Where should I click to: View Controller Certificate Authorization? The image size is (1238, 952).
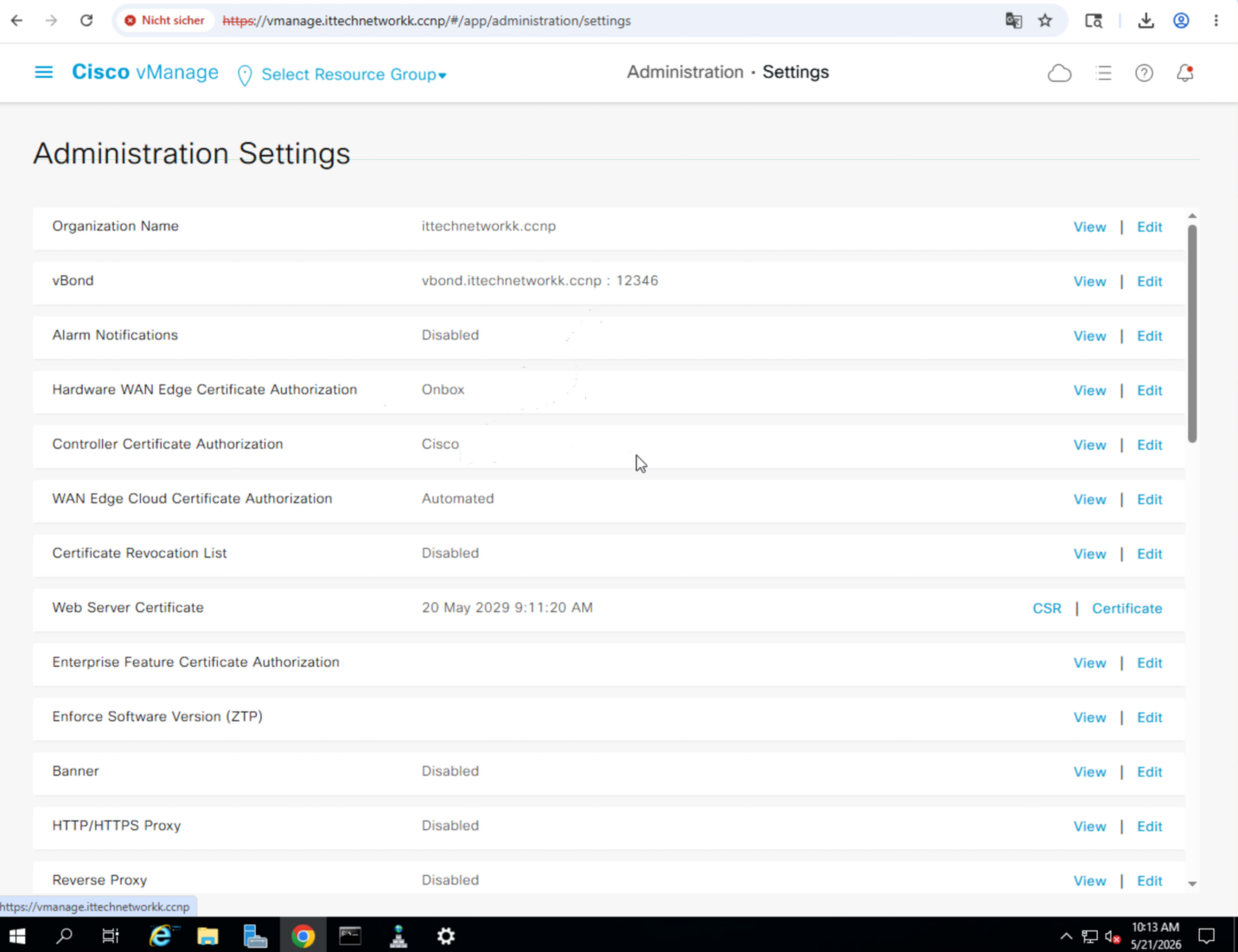[1089, 445]
